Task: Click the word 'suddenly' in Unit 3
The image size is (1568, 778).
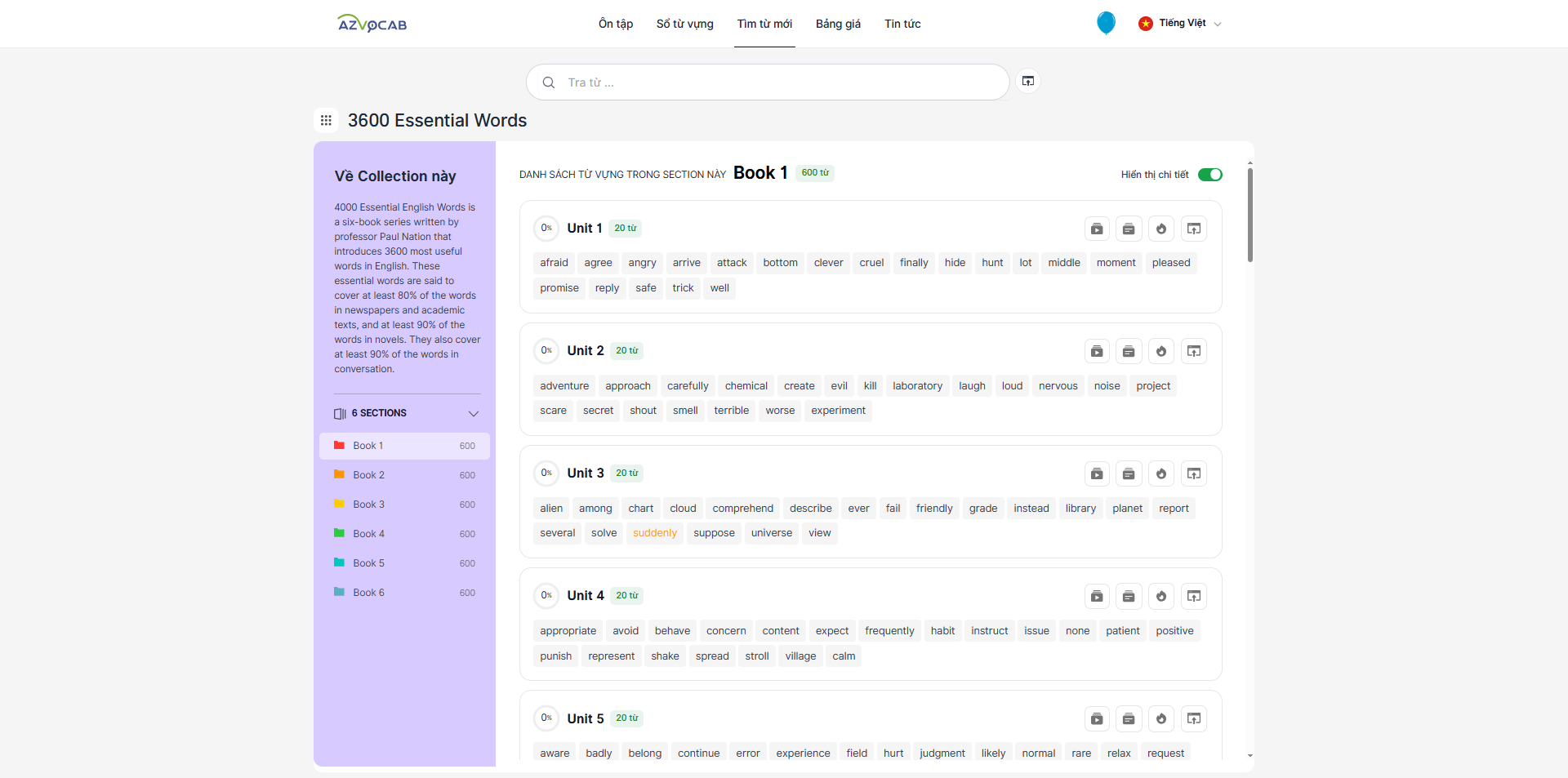Action: click(x=654, y=533)
